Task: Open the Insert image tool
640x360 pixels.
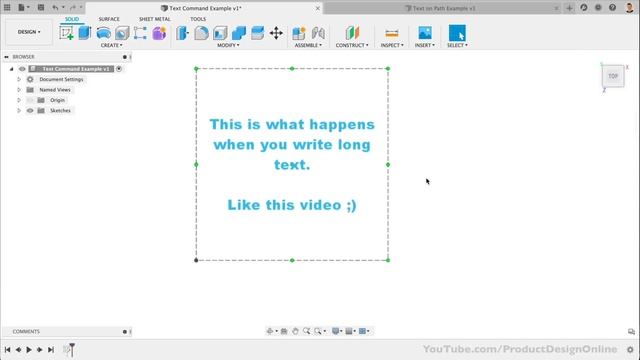Action: (425, 33)
